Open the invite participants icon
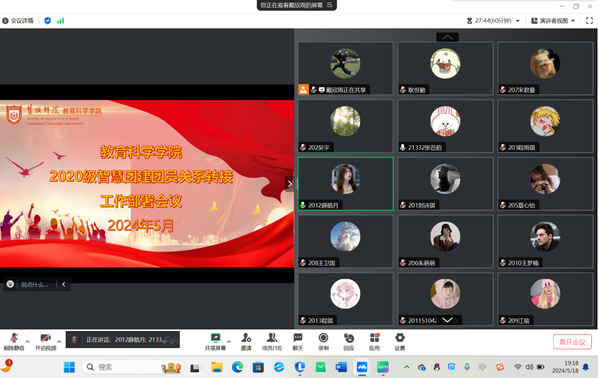Viewport: 598px width, 378px height. [246, 341]
